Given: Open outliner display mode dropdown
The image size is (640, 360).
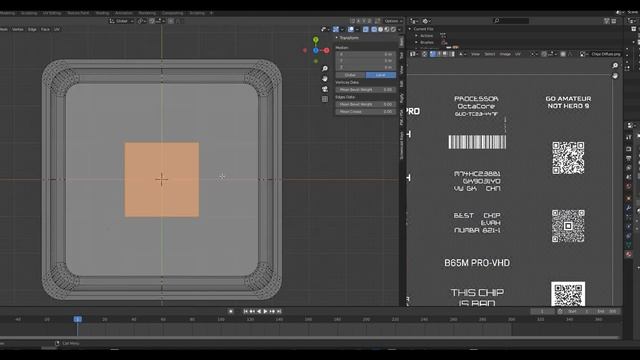Looking at the screenshot, I should (426, 21).
